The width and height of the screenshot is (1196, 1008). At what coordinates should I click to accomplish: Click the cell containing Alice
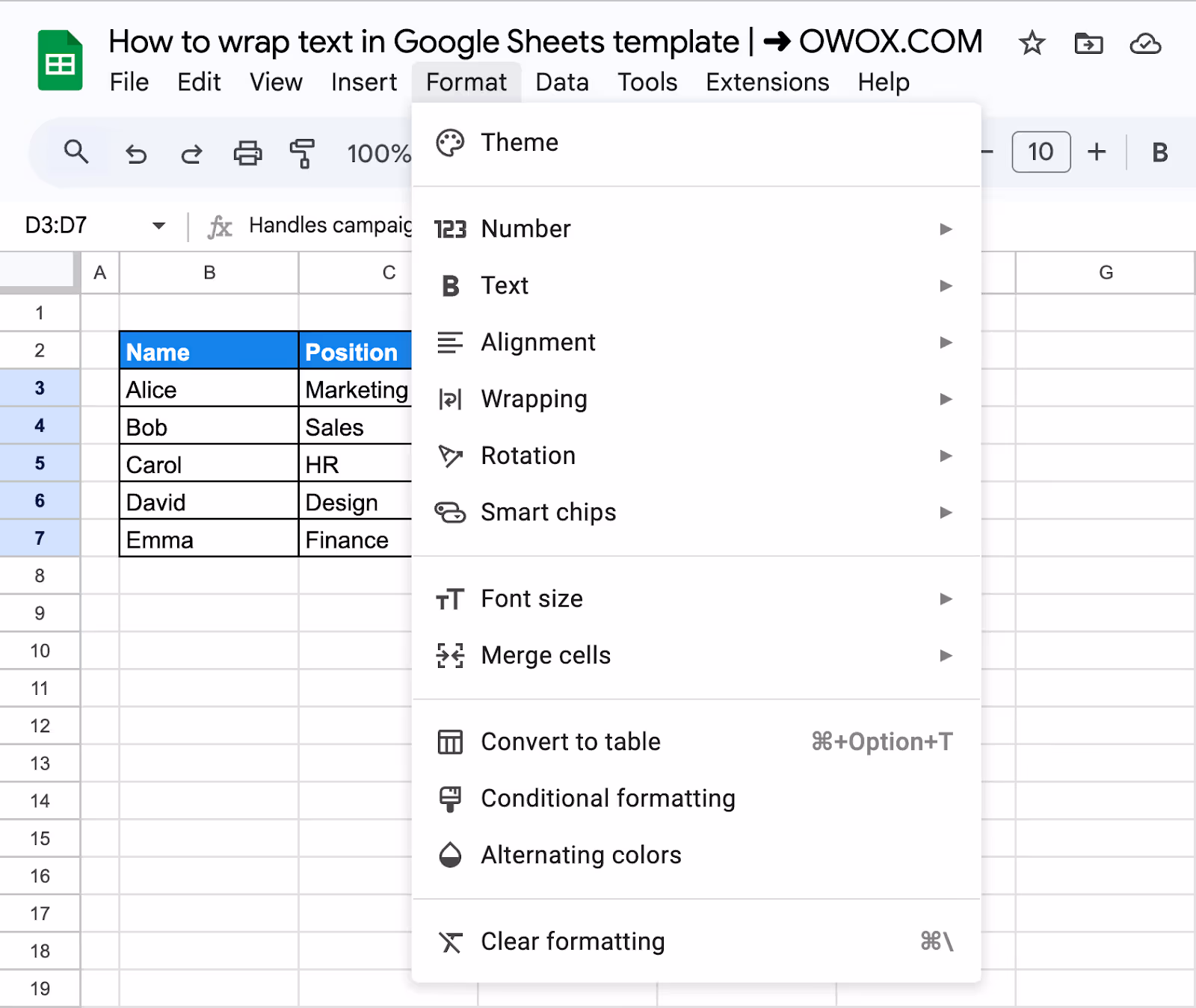pyautogui.click(x=209, y=389)
